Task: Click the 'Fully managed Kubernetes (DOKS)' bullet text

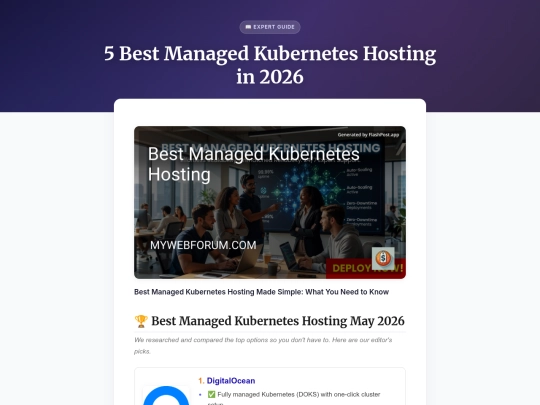Action: (x=294, y=399)
